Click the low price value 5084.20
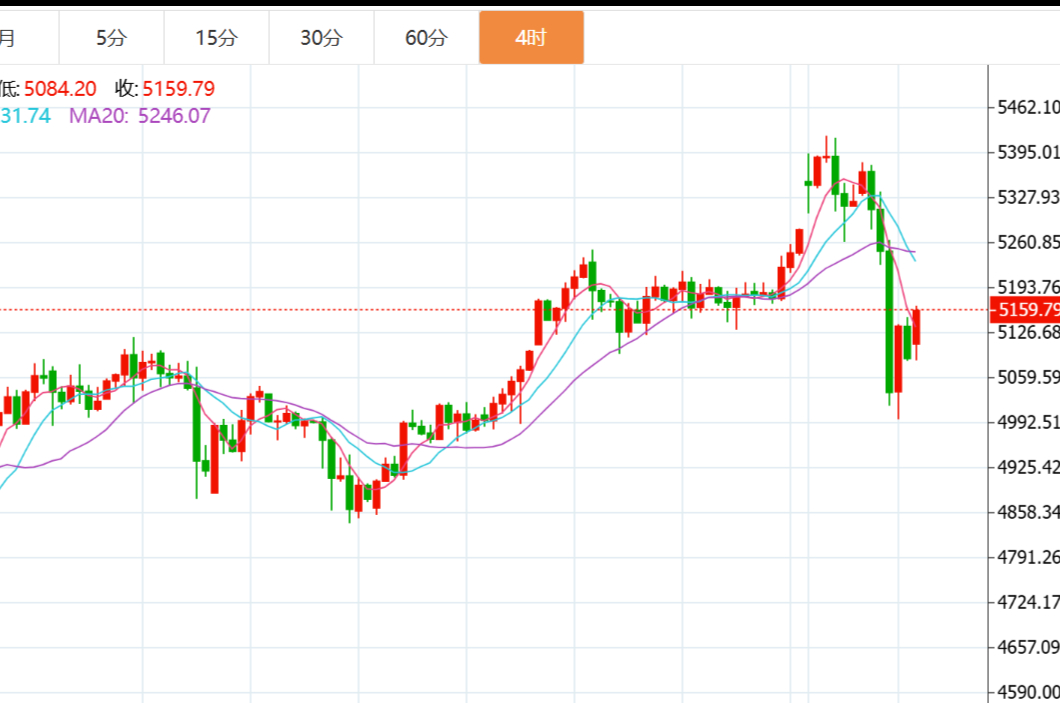This screenshot has width=1060, height=703. click(60, 89)
